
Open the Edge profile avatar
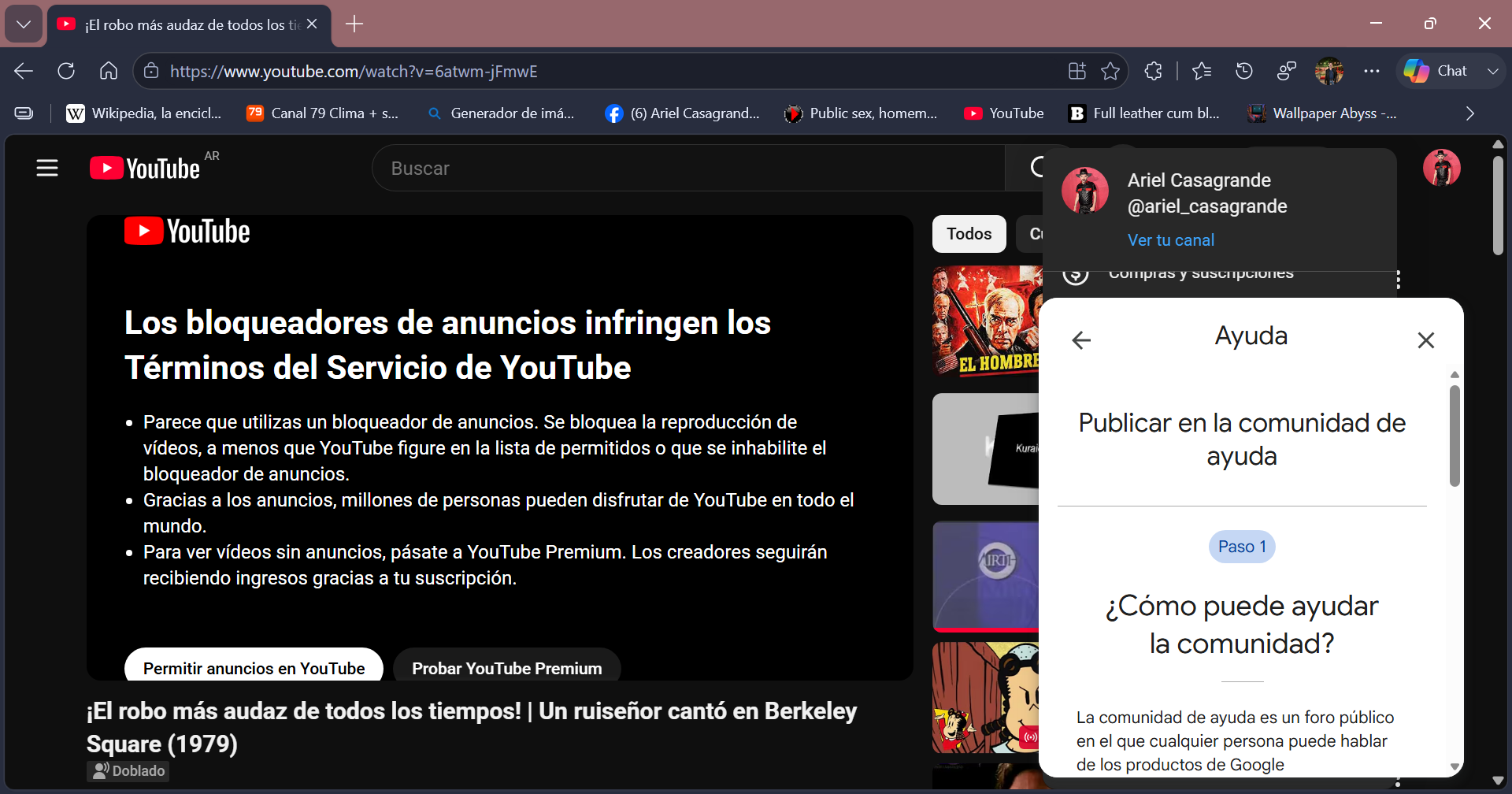pos(1329,71)
